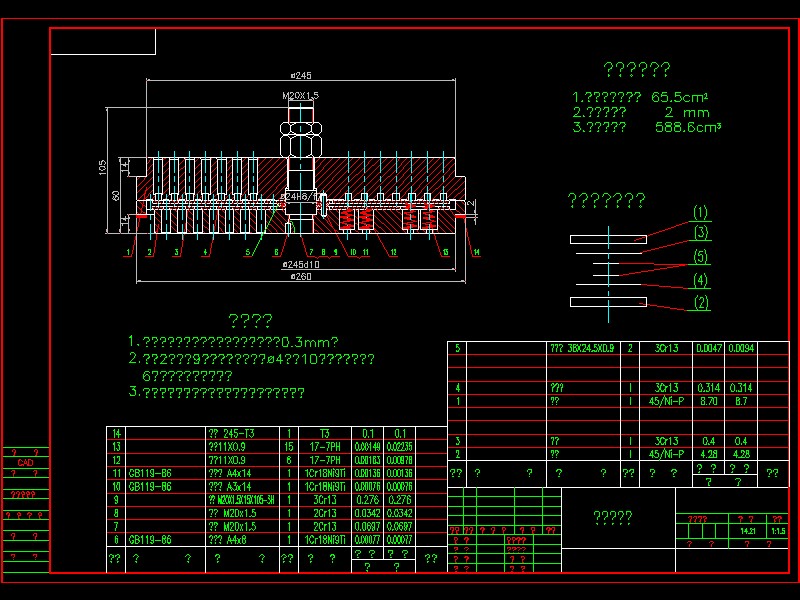Screen dimensions: 800x600
Task: Select part balloon number 1
Action: tap(127, 252)
